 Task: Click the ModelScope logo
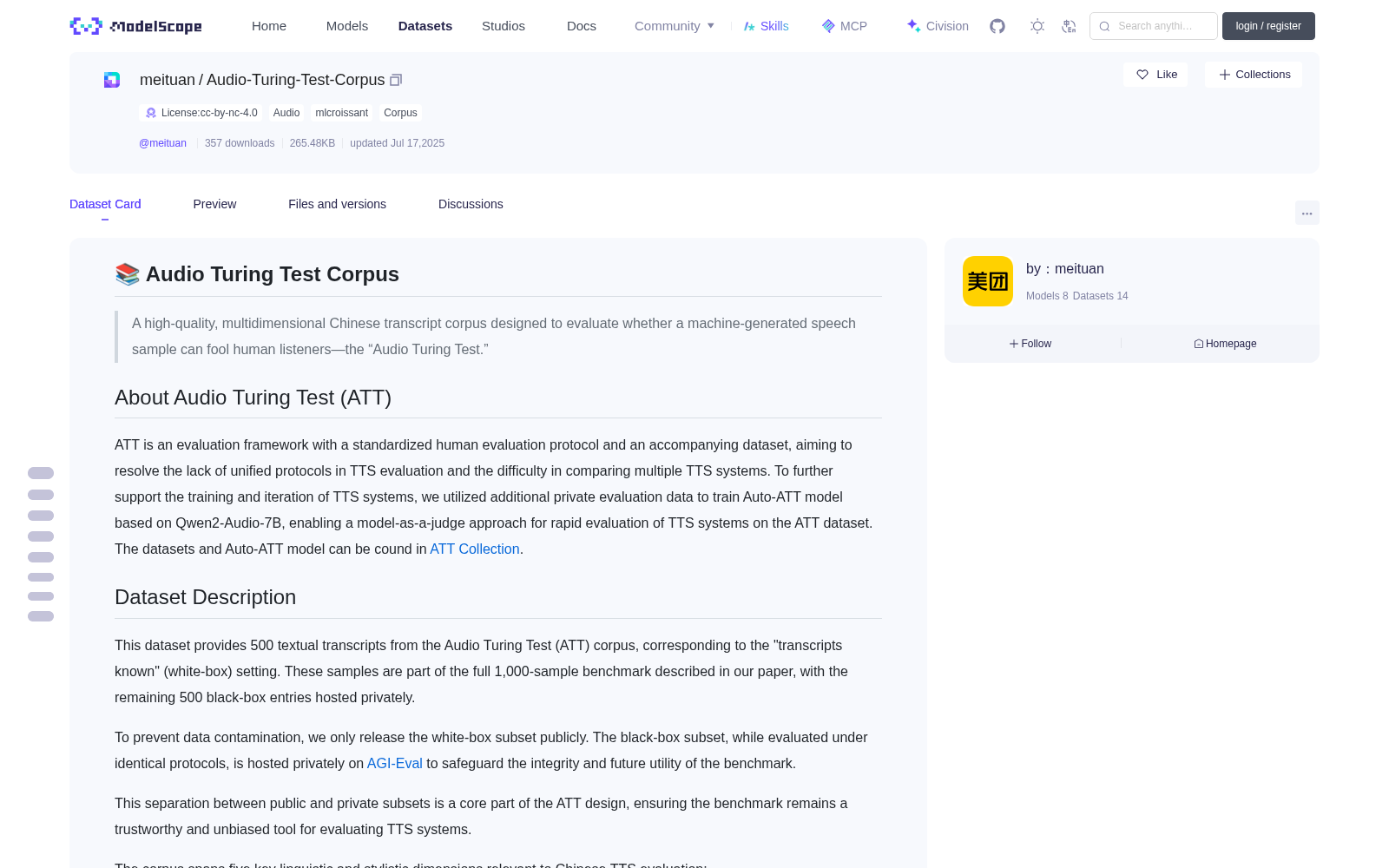(136, 26)
